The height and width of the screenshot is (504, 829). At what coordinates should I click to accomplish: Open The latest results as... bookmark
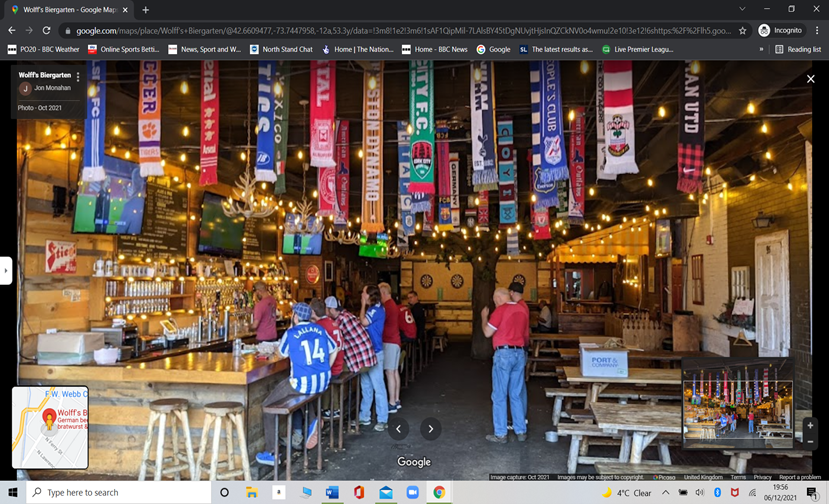click(556, 49)
